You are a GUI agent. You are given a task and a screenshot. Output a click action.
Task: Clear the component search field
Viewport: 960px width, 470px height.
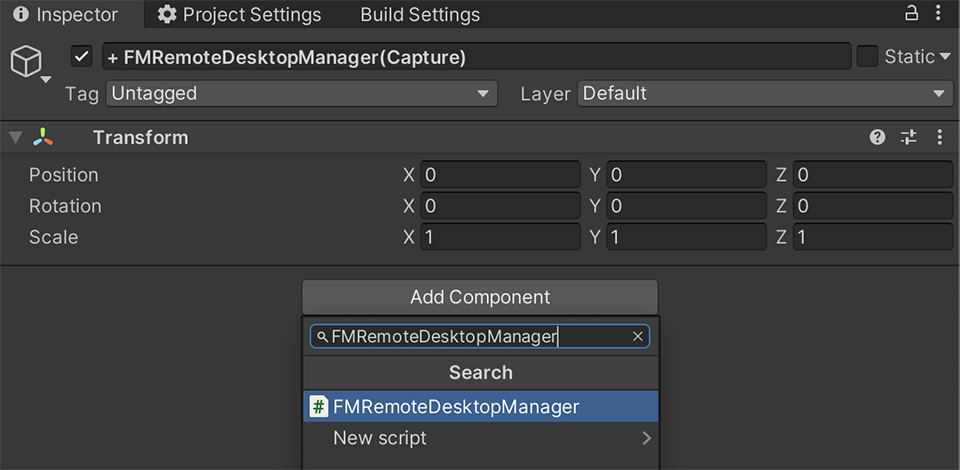[x=638, y=337]
